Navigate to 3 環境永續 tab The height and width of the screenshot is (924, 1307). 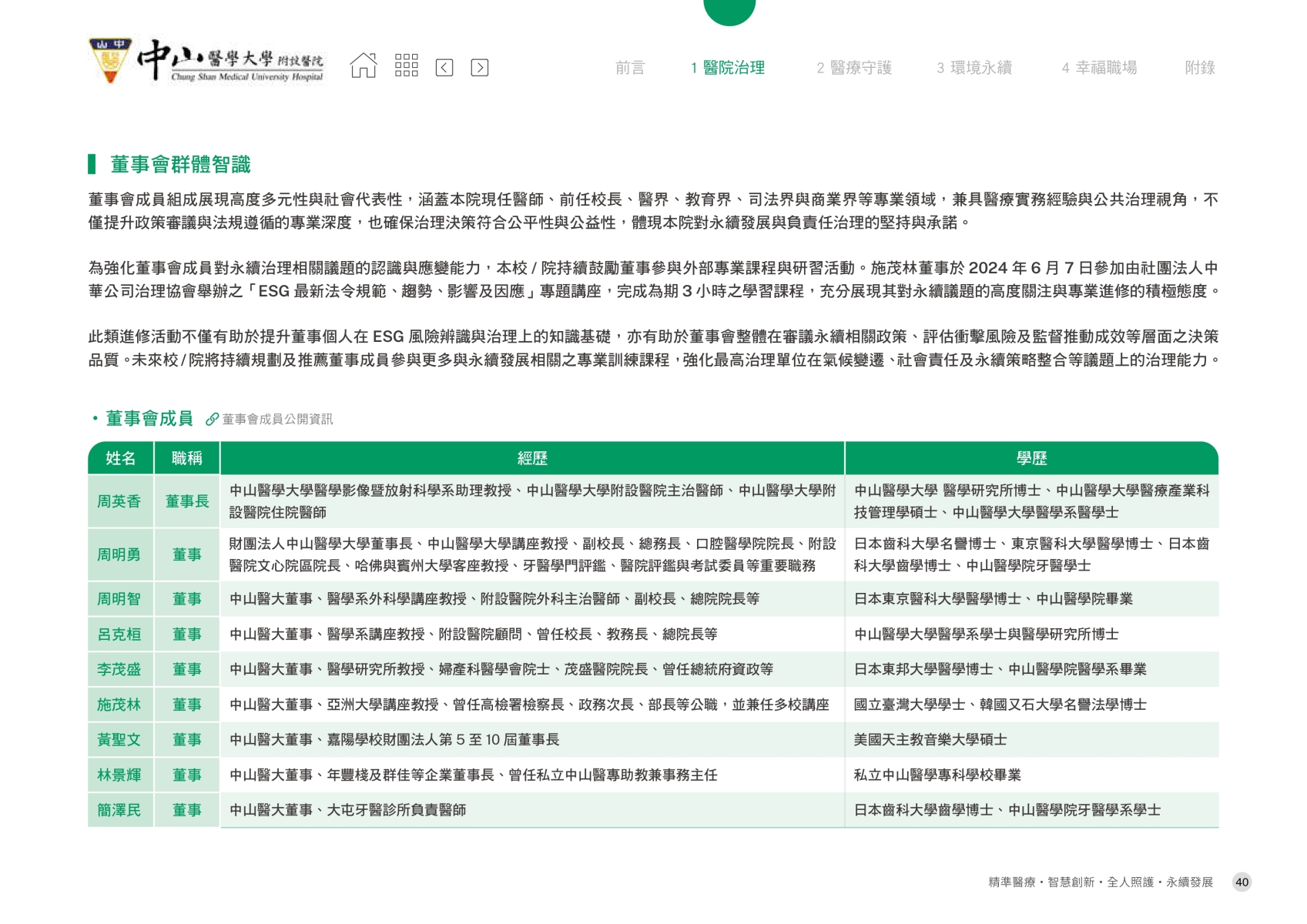[974, 68]
